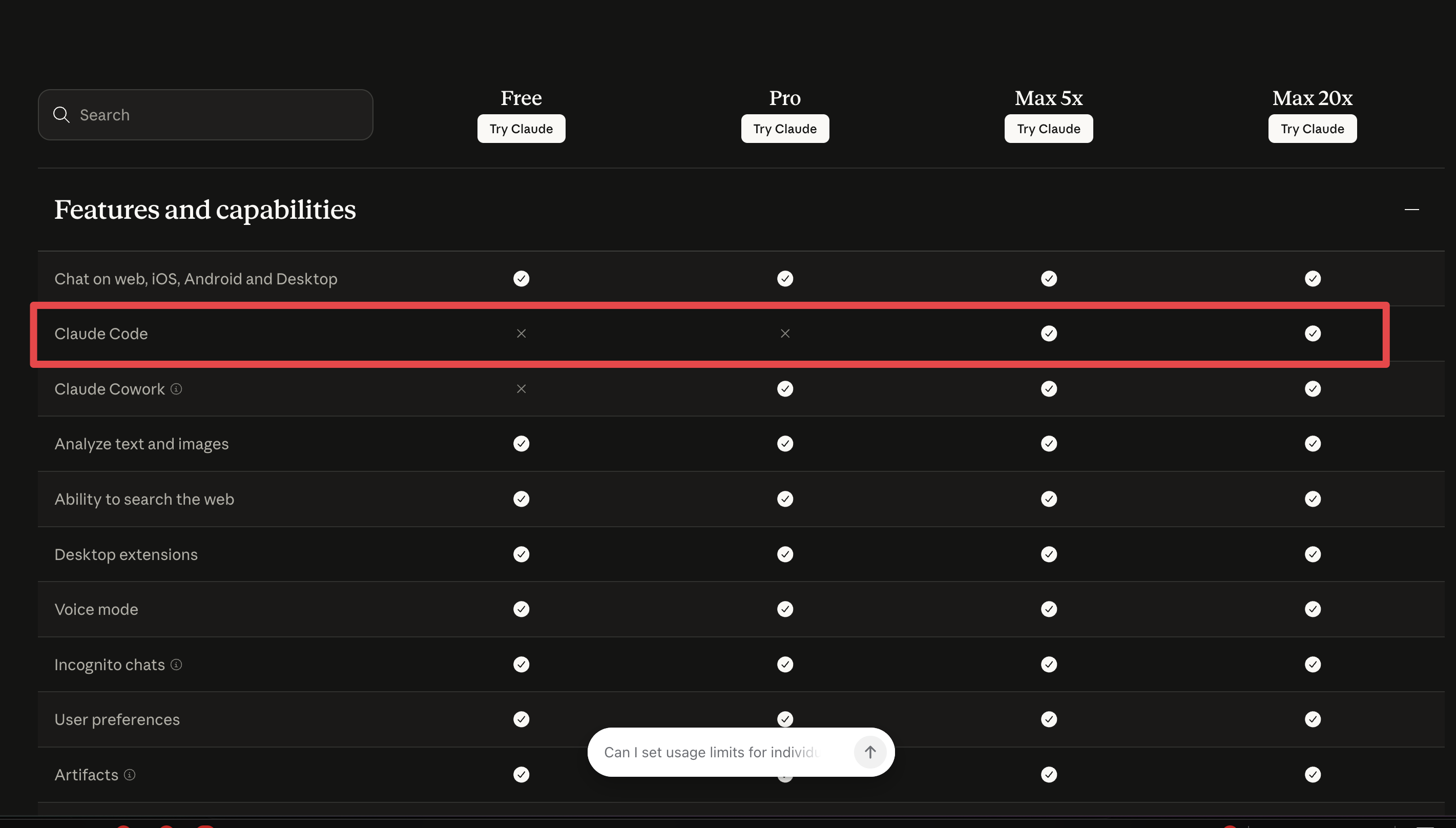Click Try Claude under the Pro plan
This screenshot has width=1456, height=828.
[784, 129]
